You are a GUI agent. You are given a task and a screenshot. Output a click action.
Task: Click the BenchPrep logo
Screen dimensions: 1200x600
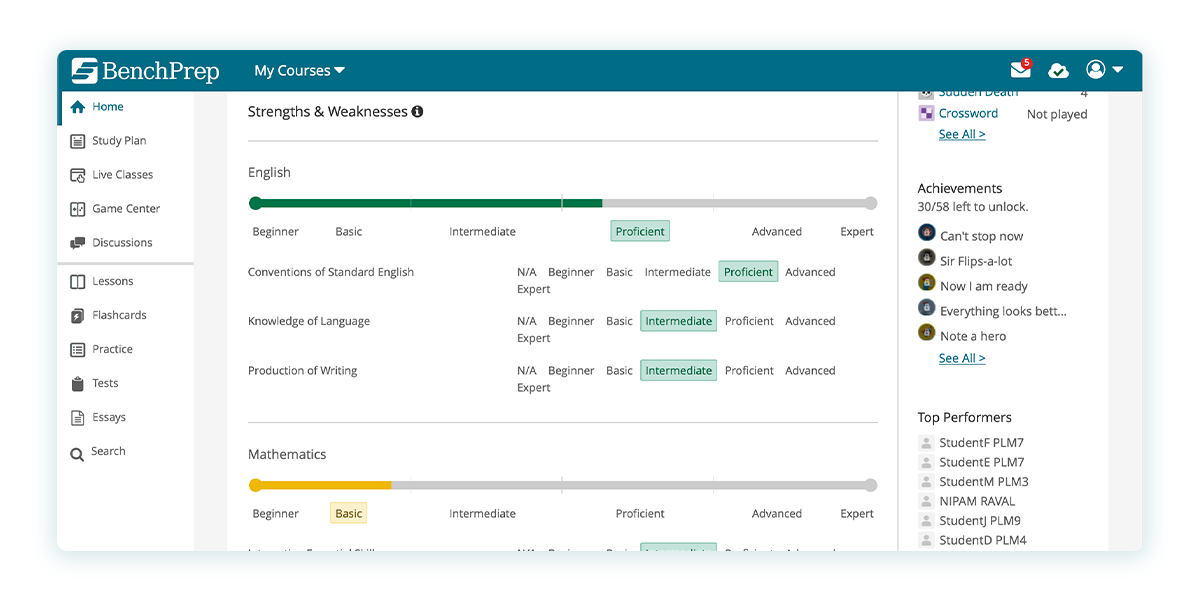pyautogui.click(x=145, y=71)
